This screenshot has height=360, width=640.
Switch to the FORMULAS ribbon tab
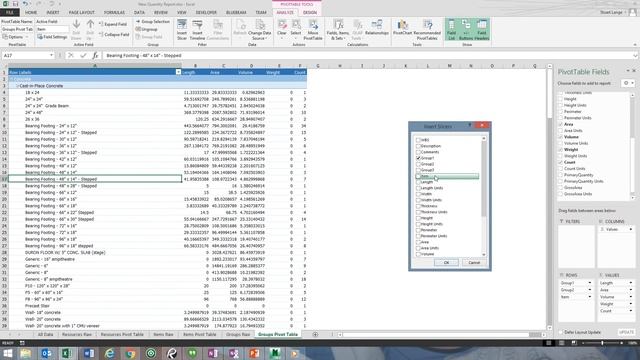tap(114, 13)
